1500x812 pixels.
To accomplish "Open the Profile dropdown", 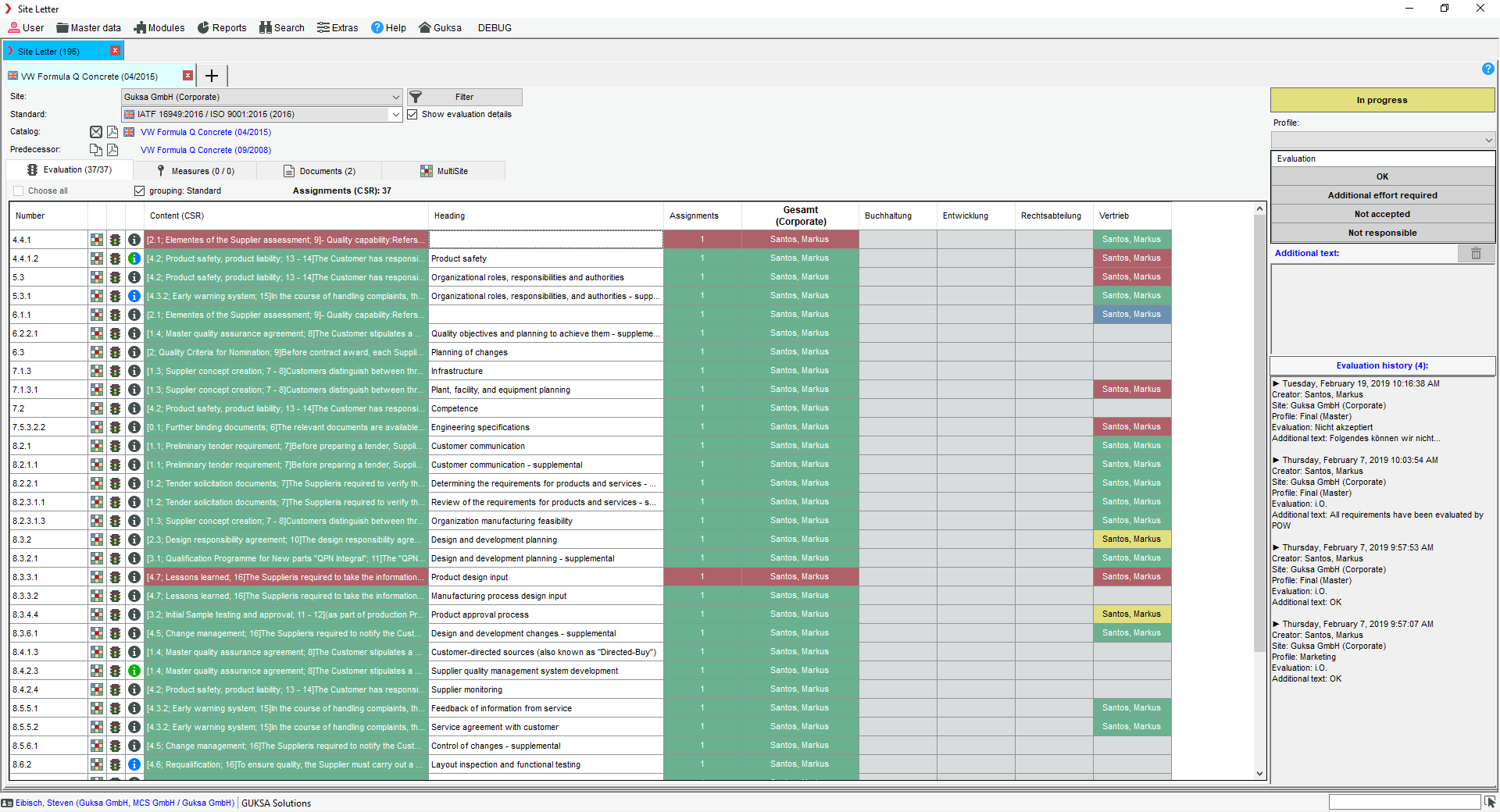I will [1383, 140].
